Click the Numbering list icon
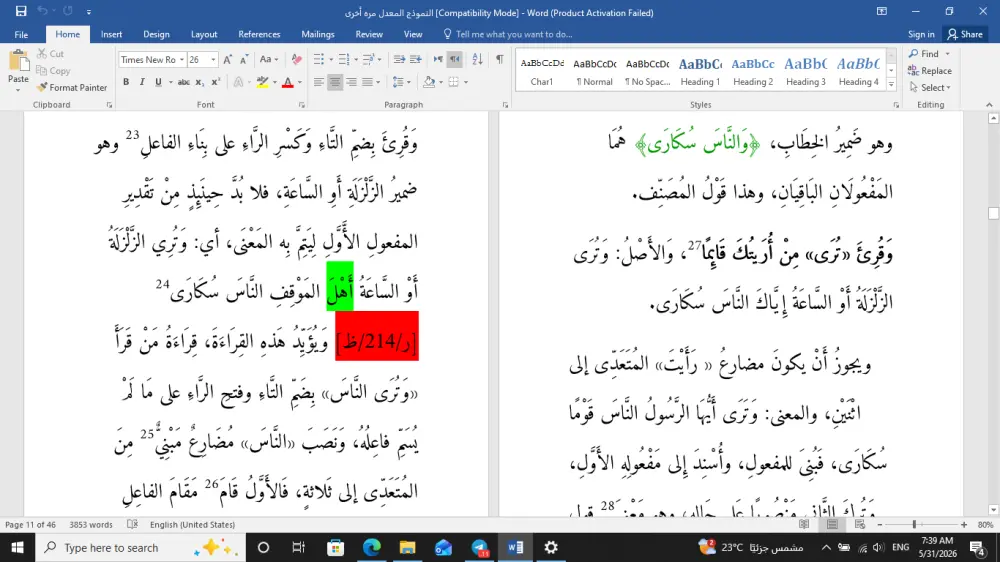Viewport: 1000px width, 562px height. click(x=344, y=59)
